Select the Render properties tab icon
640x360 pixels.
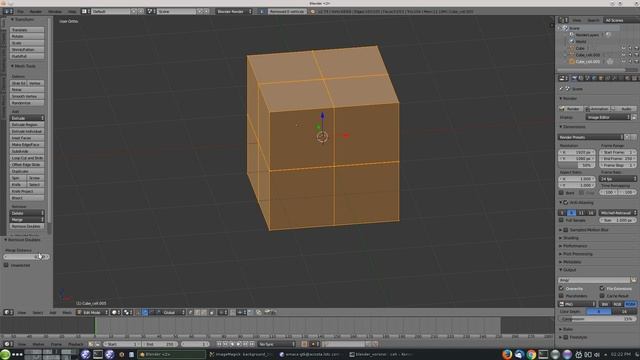574,78
